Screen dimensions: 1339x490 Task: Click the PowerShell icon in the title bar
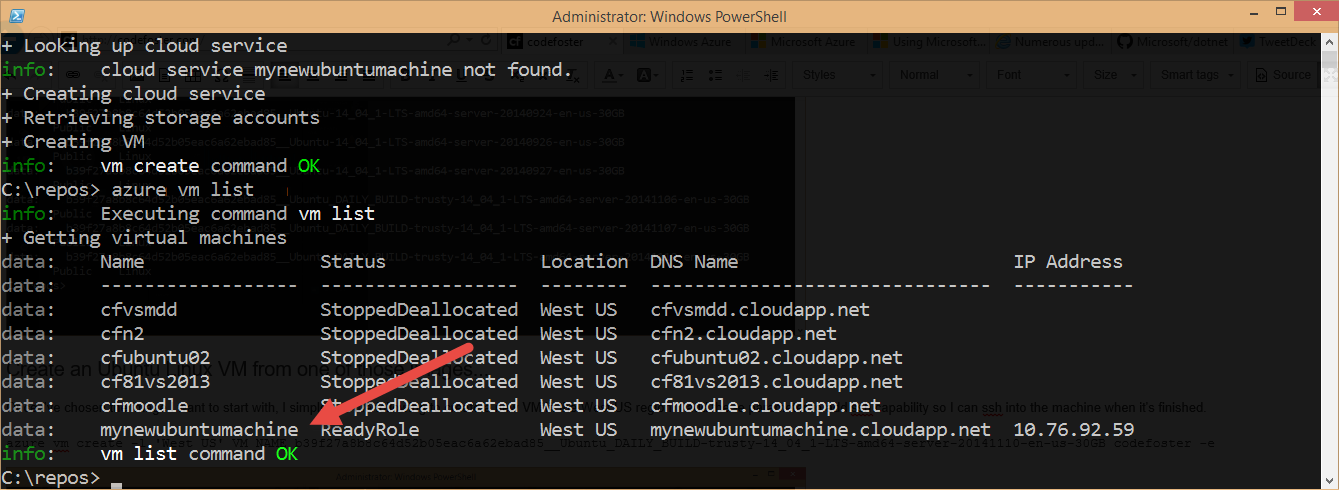point(16,16)
